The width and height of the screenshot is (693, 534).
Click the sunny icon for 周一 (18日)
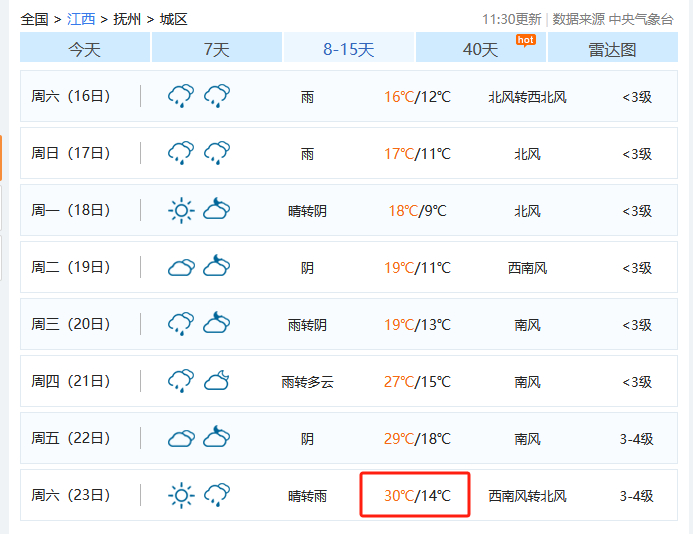click(x=181, y=210)
